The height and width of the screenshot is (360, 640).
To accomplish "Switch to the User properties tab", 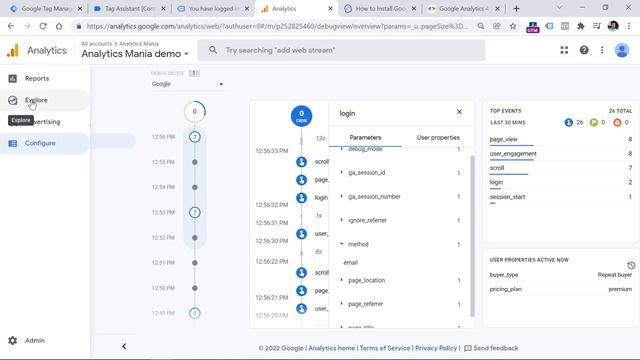I will (x=438, y=138).
